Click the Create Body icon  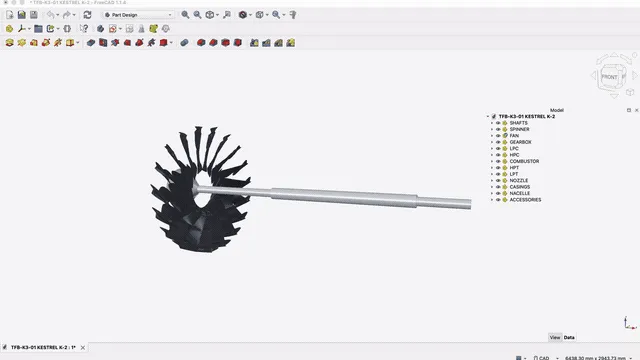100,29
